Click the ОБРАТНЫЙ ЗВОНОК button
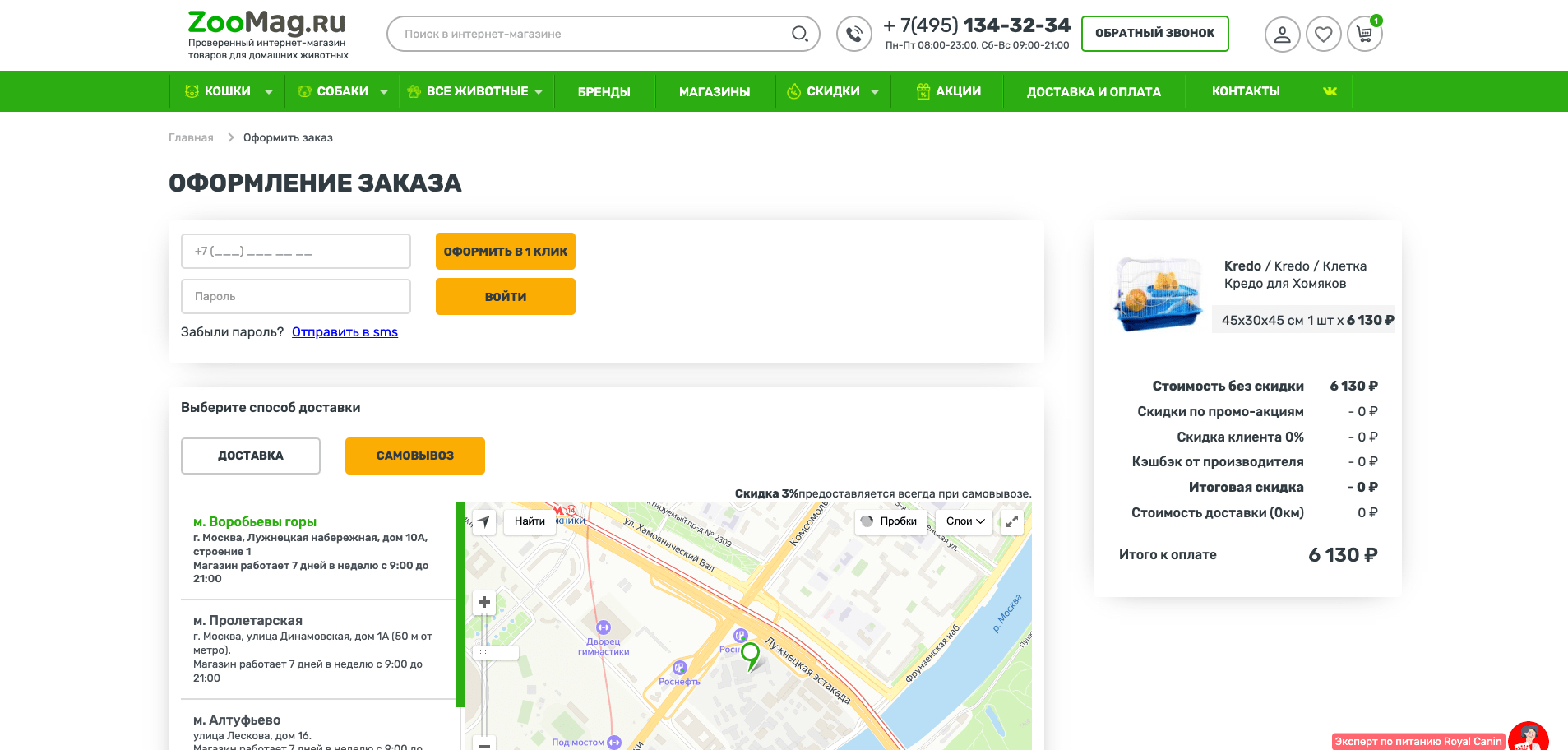The height and width of the screenshot is (750, 1568). point(1155,34)
